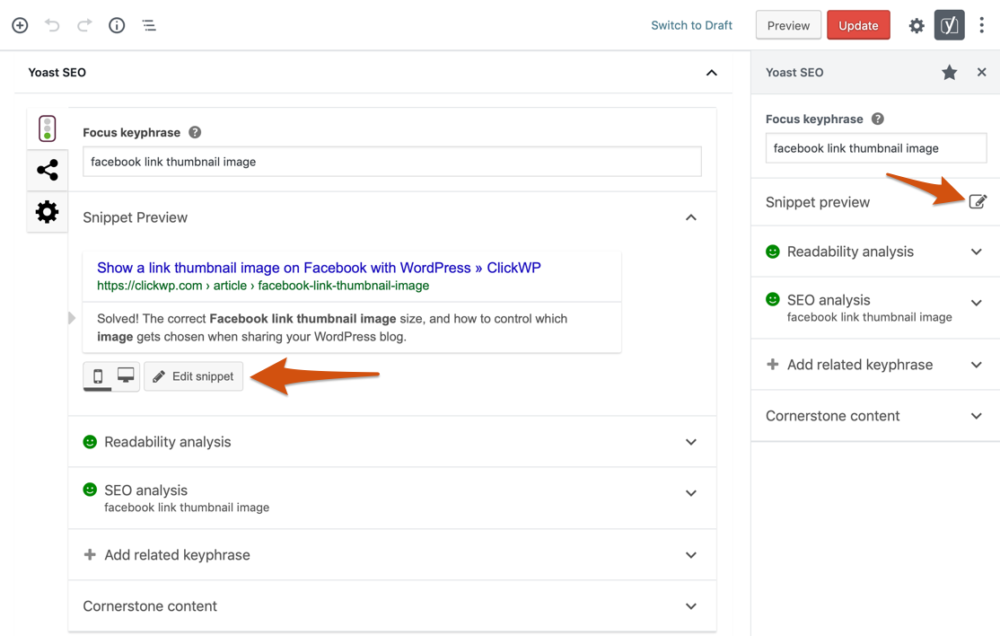Open sidebar snippet preview edit icon
Screen dimensions: 1000x636
point(978,202)
